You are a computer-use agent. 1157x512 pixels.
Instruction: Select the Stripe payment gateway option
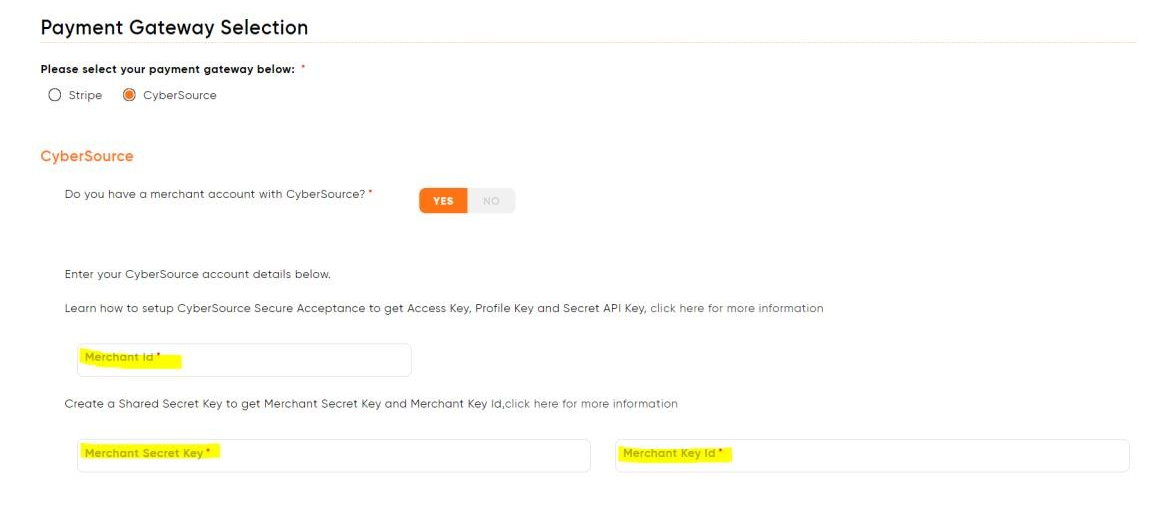pyautogui.click(x=55, y=95)
